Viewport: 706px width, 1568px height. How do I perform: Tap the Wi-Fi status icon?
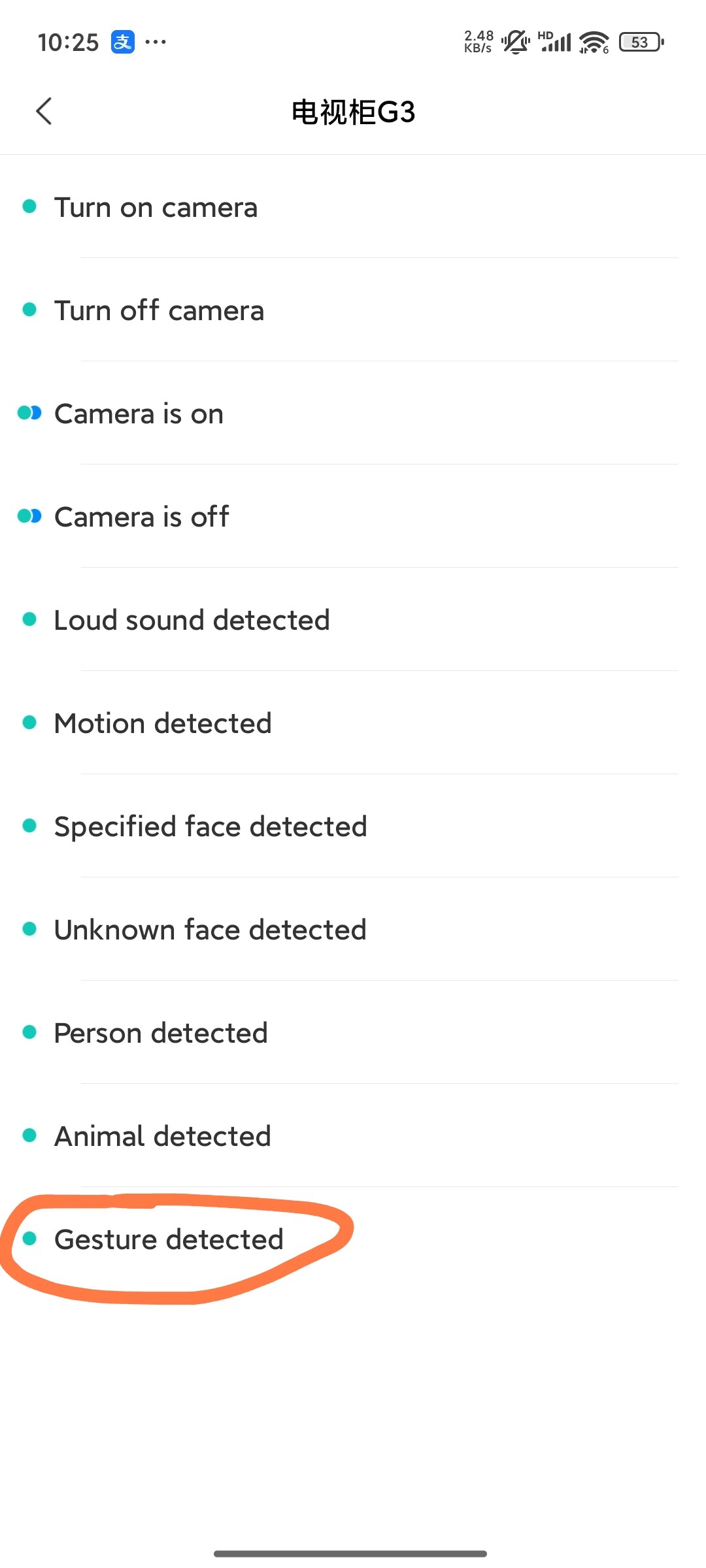(594, 42)
